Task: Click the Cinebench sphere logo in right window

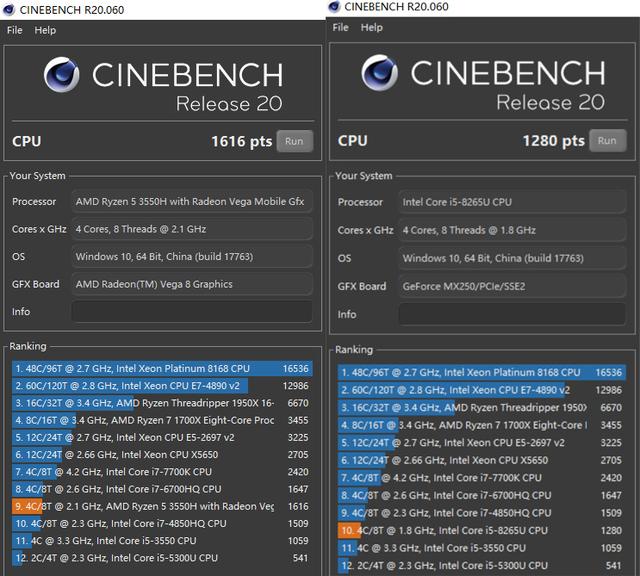Action: pyautogui.click(x=379, y=72)
